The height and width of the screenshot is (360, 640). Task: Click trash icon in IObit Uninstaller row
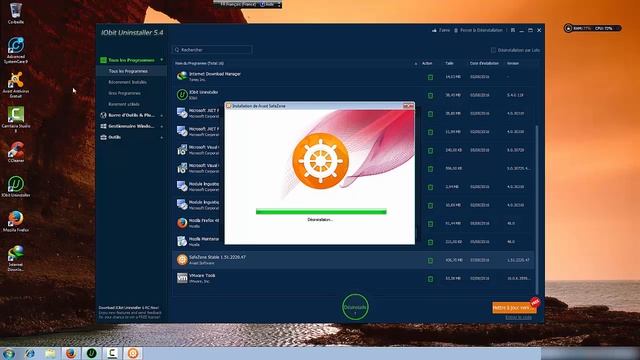(430, 96)
